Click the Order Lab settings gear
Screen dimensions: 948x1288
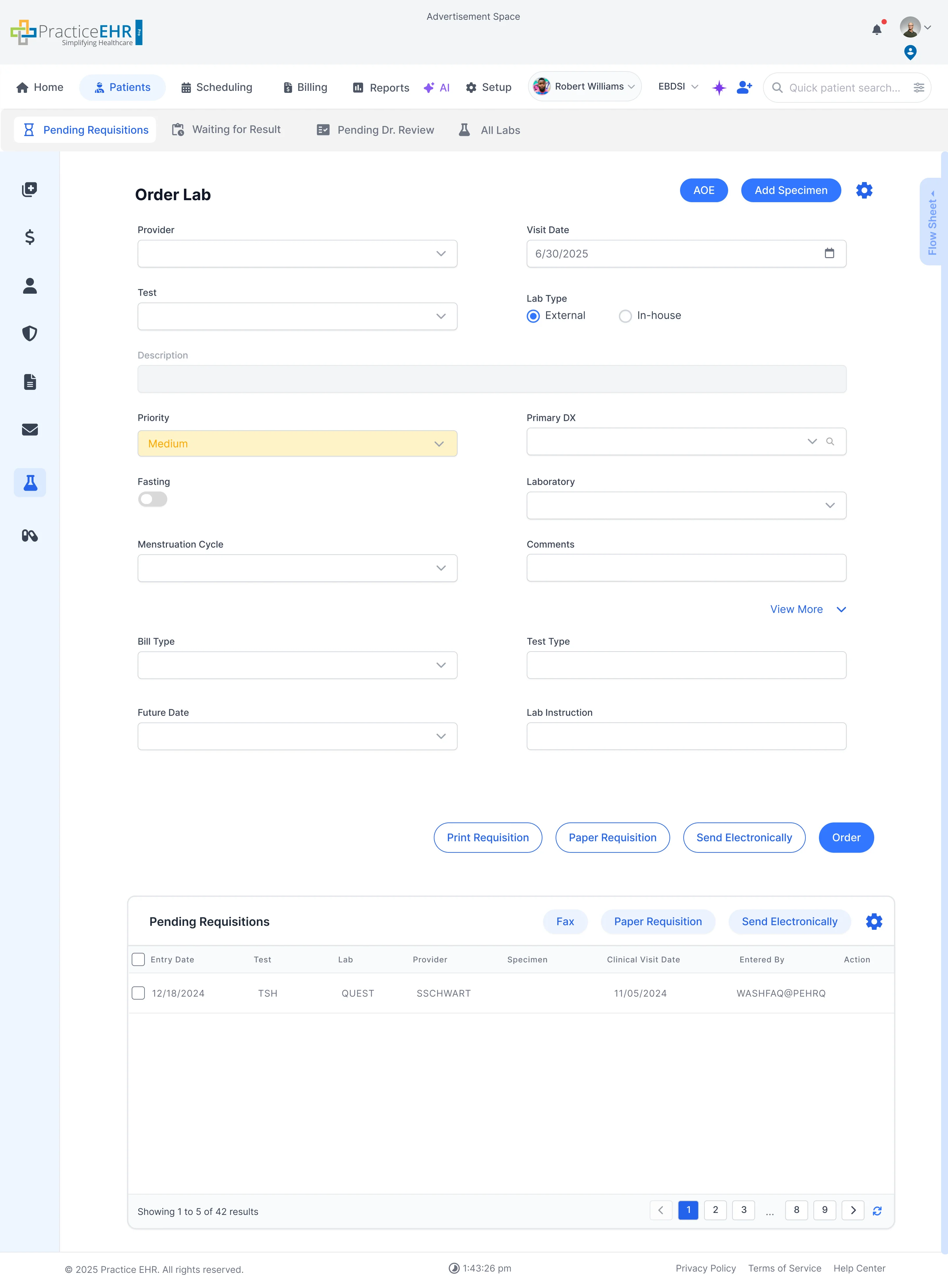(x=864, y=190)
